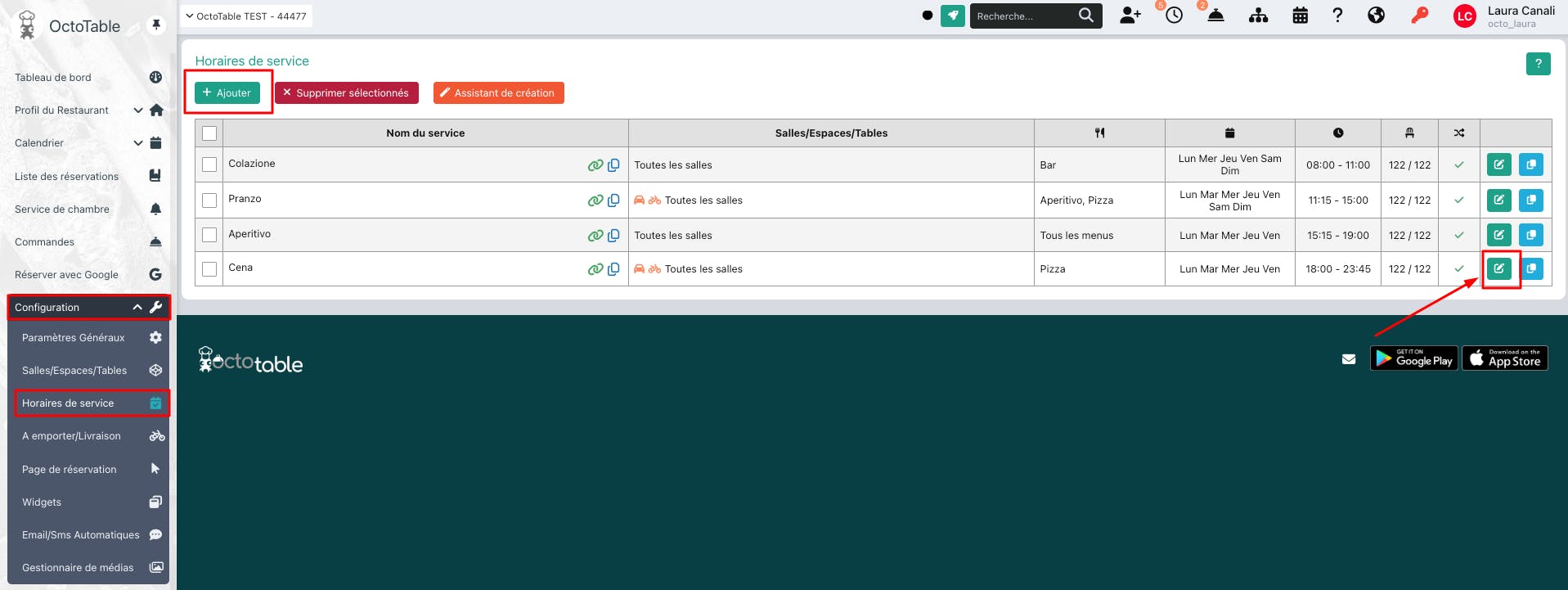Click the Ajouter button

click(x=227, y=92)
